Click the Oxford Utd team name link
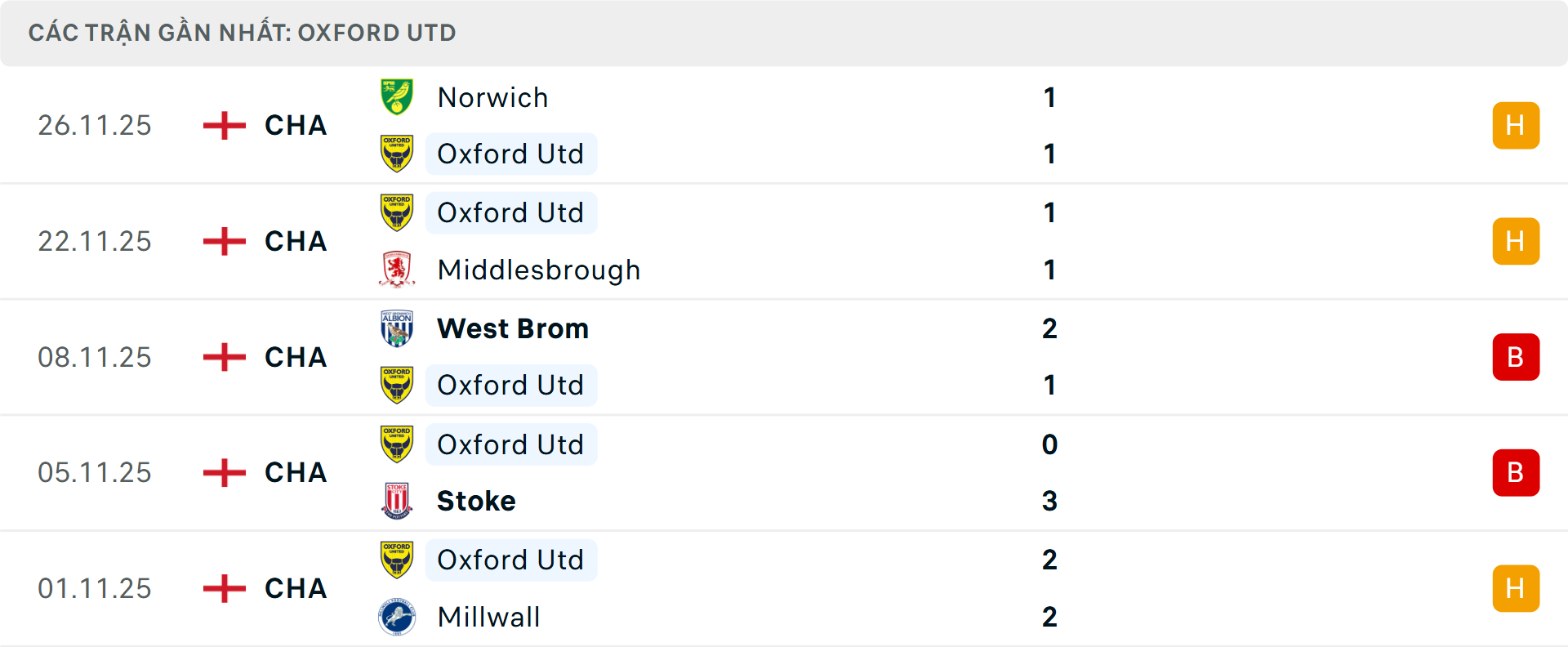The height and width of the screenshot is (647, 1568). tap(511, 154)
